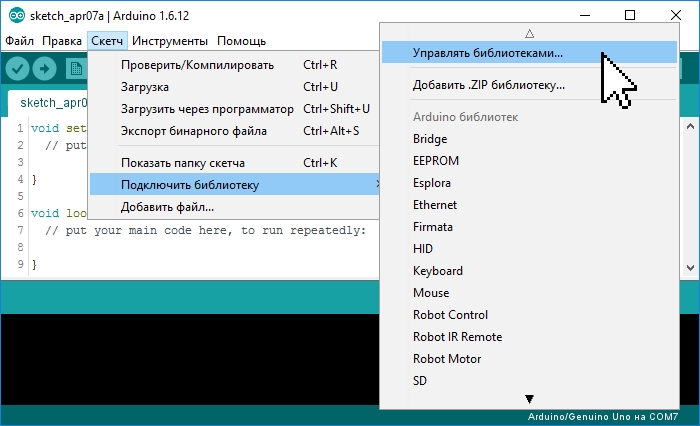The image size is (700, 426).
Task: Open Управлять библиотеками...
Action: [529, 53]
